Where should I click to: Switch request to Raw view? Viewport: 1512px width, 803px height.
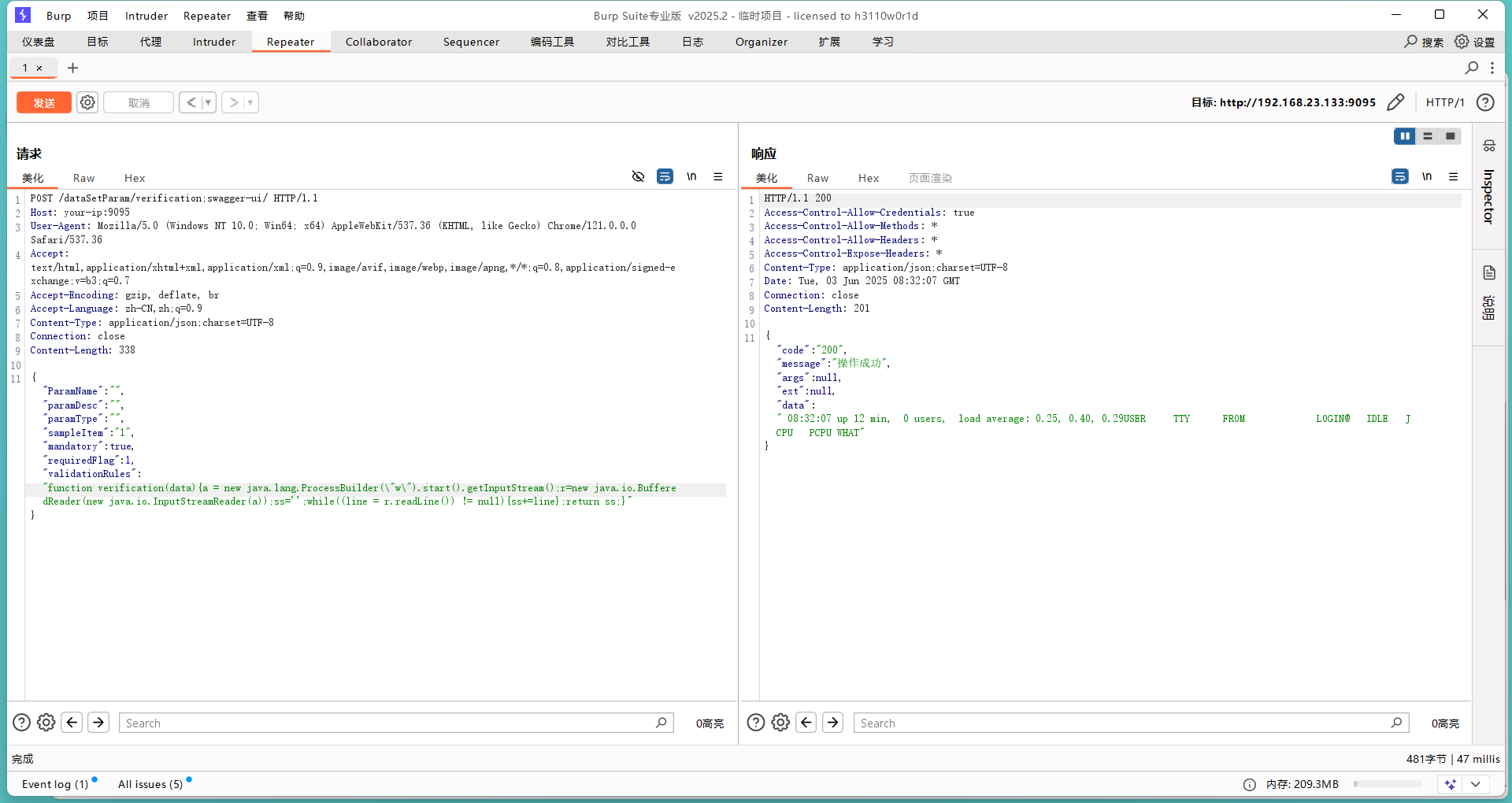(x=83, y=178)
